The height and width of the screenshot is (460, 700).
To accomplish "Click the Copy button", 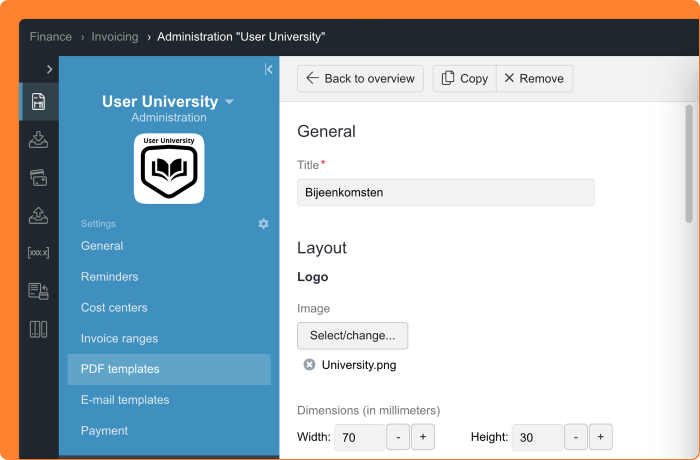I will coord(464,79).
